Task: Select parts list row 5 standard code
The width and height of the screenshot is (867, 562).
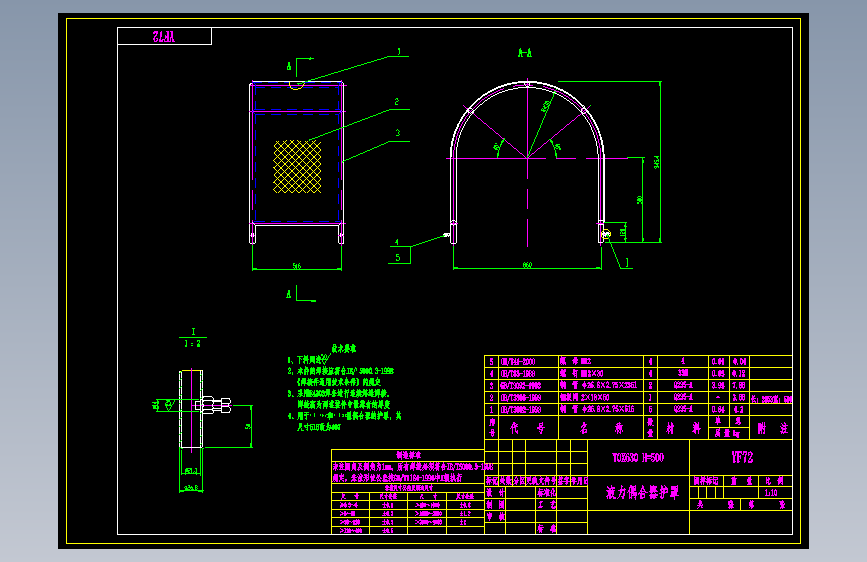Action: pyautogui.click(x=518, y=361)
